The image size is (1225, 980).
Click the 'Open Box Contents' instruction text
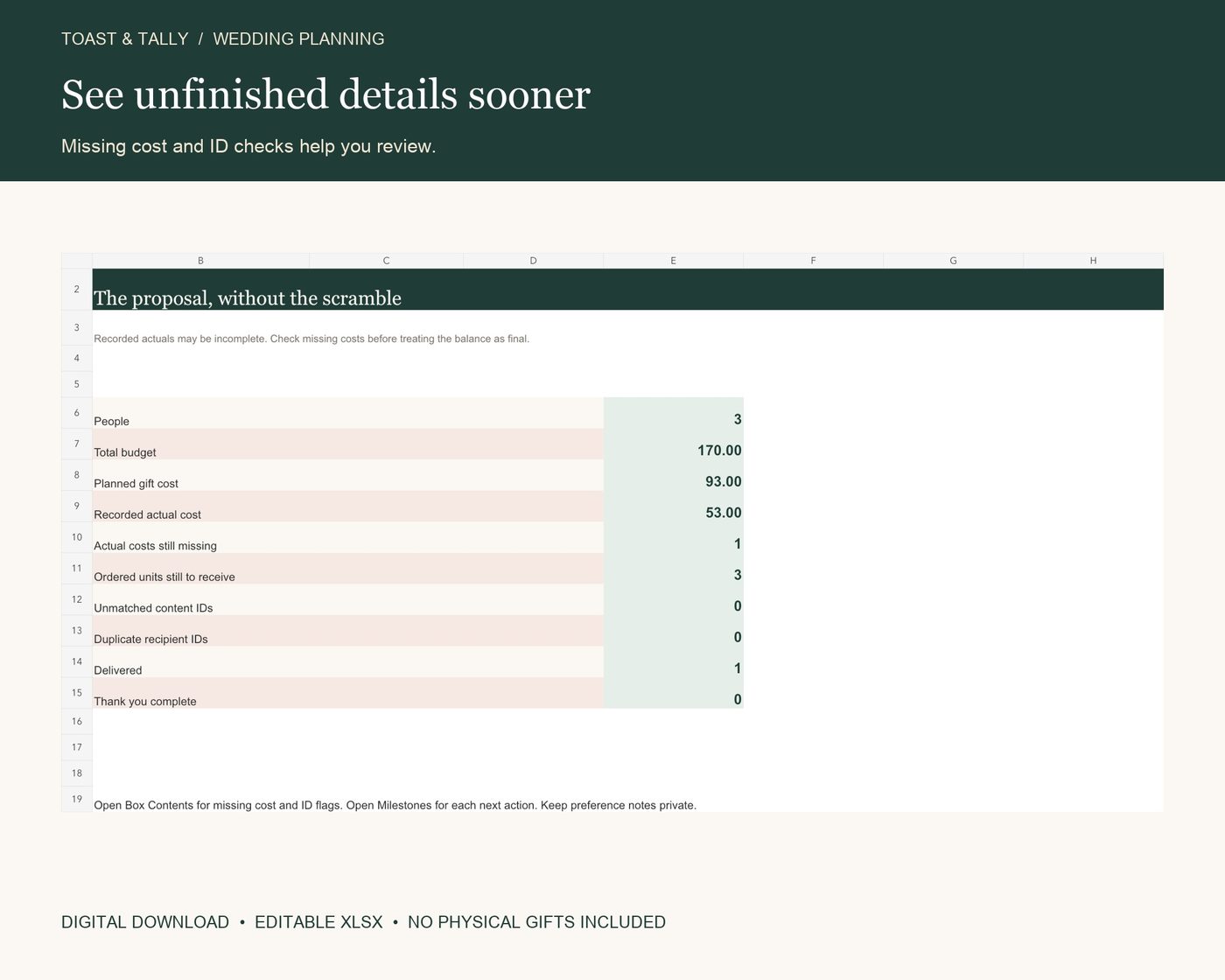[x=395, y=805]
